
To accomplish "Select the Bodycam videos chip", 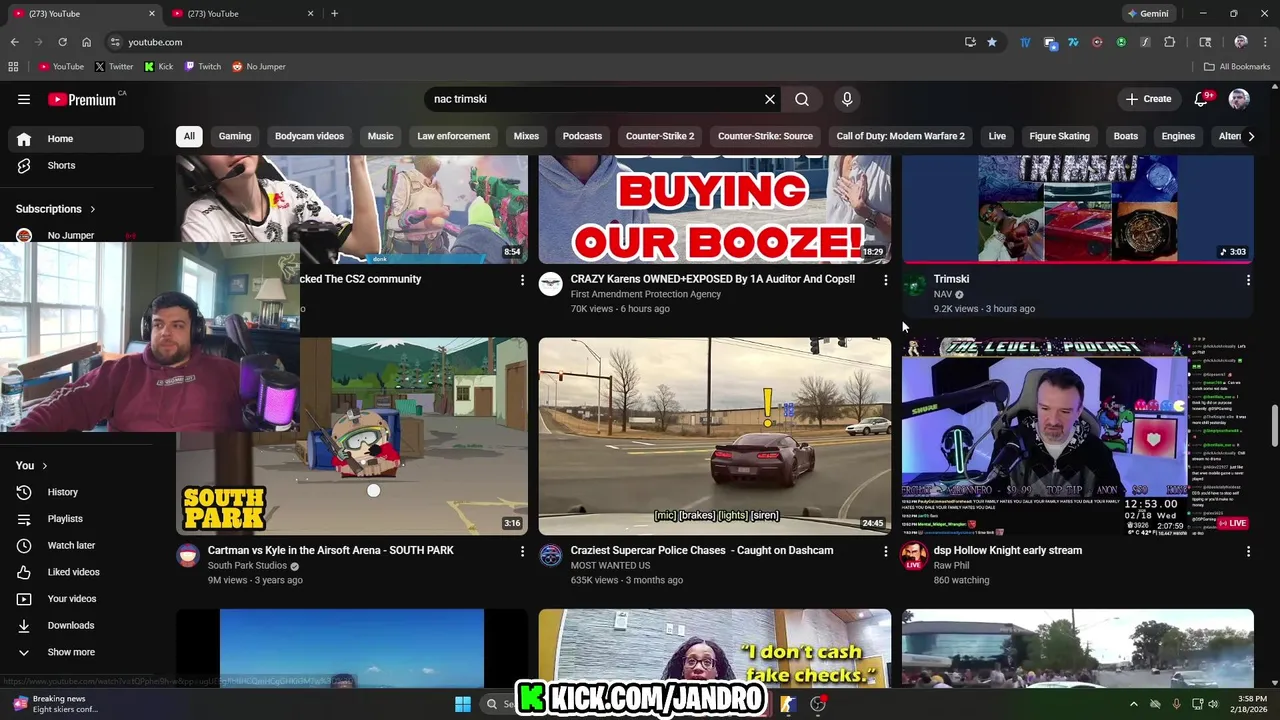I will click(x=309, y=136).
